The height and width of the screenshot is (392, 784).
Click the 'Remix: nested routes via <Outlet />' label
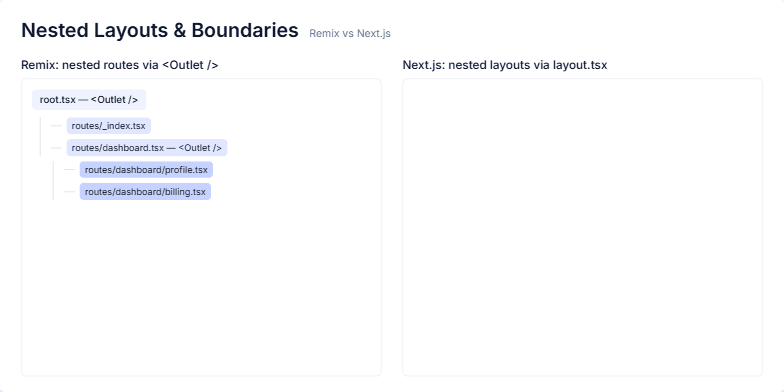pyautogui.click(x=120, y=65)
